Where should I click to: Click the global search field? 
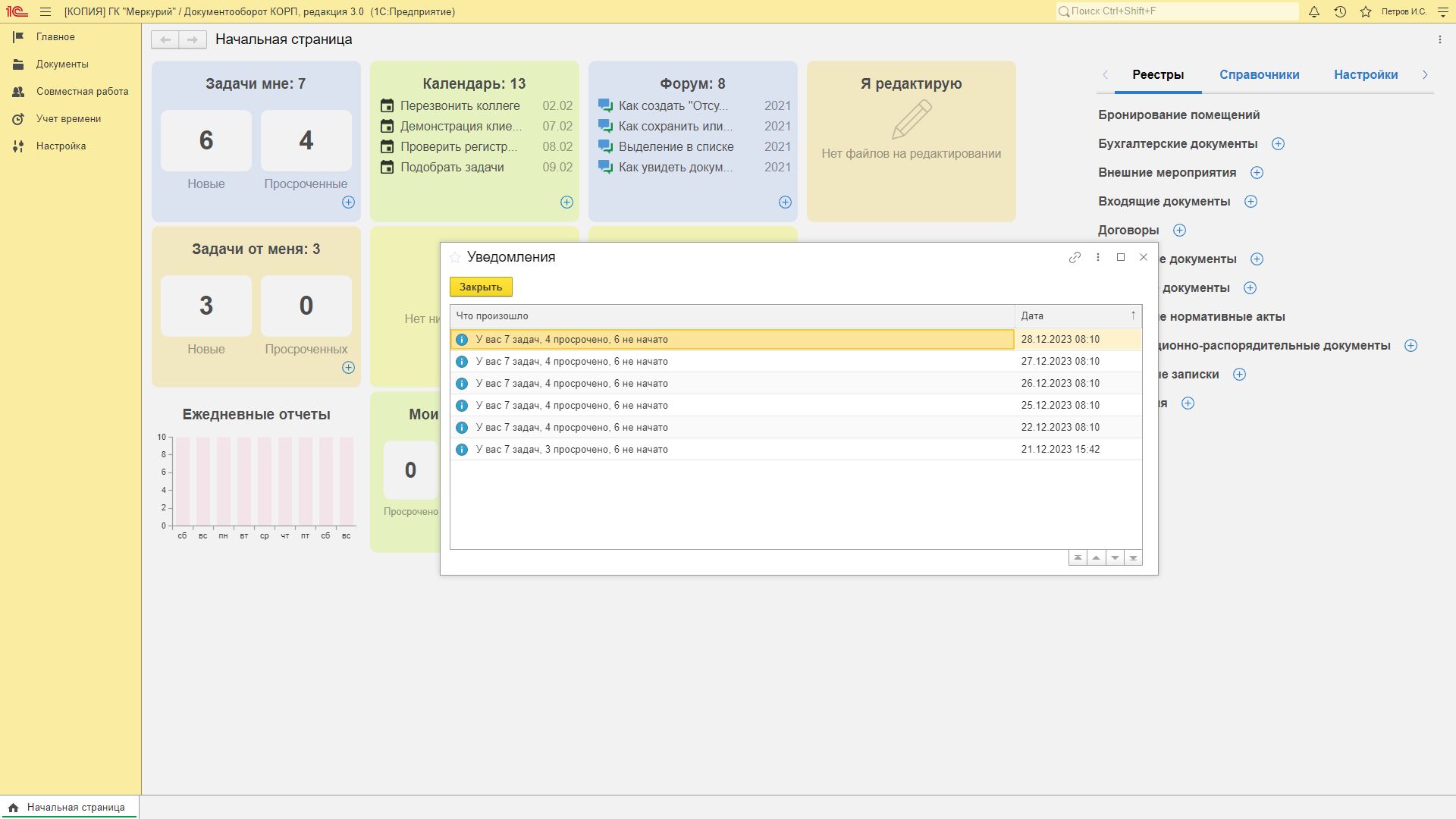pos(1177,11)
